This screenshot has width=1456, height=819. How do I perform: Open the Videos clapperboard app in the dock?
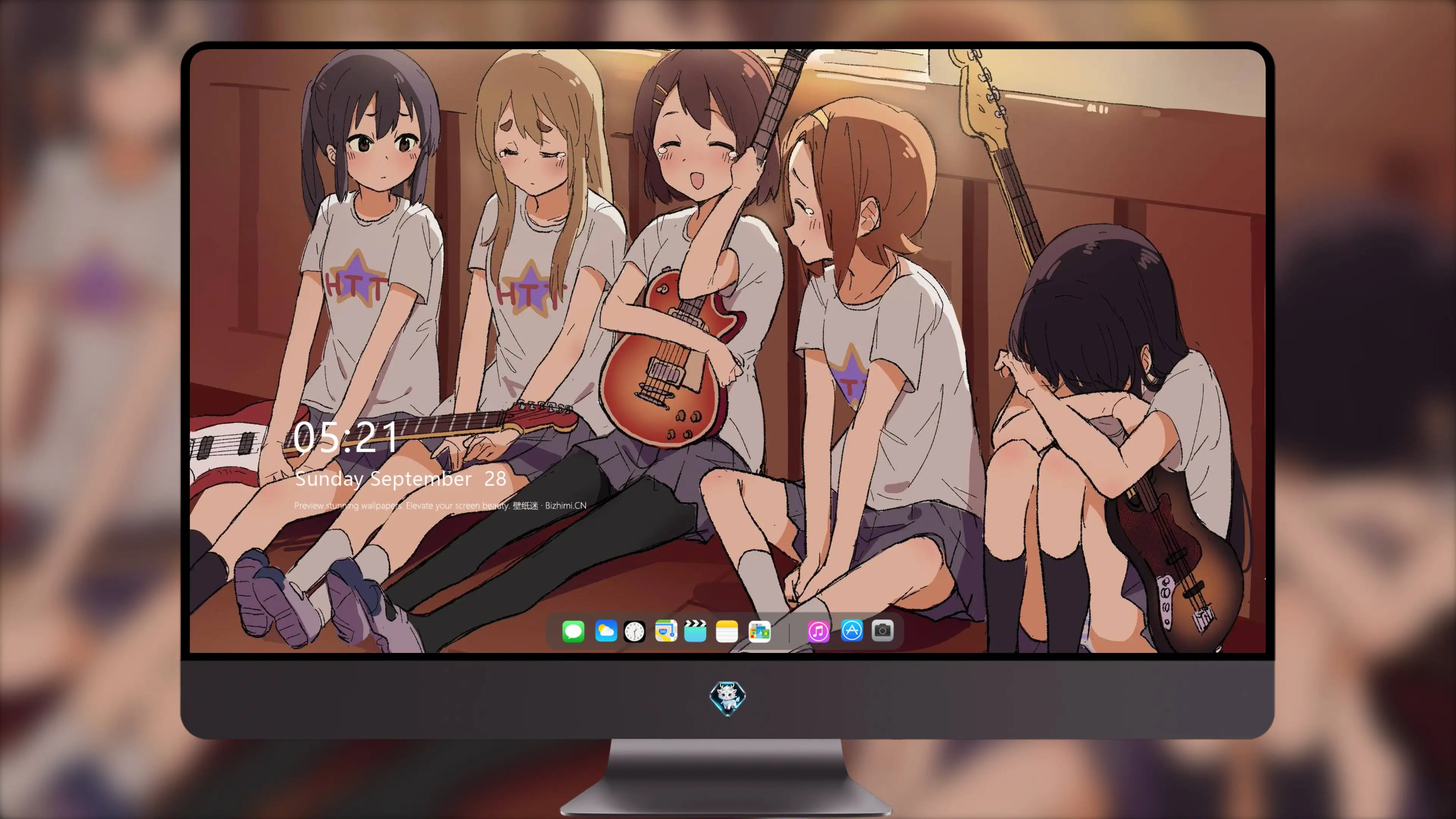tap(695, 631)
